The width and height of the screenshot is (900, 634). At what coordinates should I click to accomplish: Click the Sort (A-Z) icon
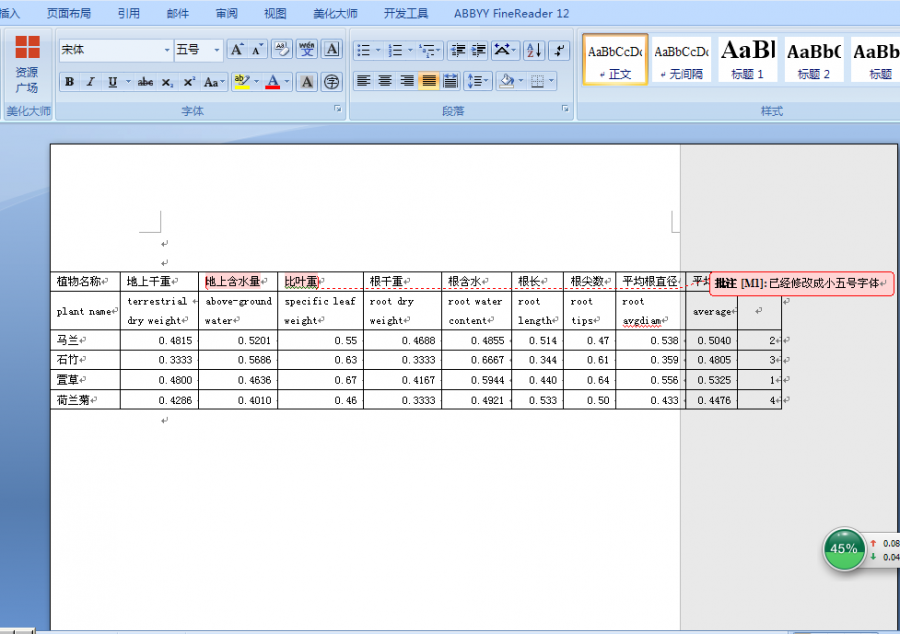(x=534, y=50)
